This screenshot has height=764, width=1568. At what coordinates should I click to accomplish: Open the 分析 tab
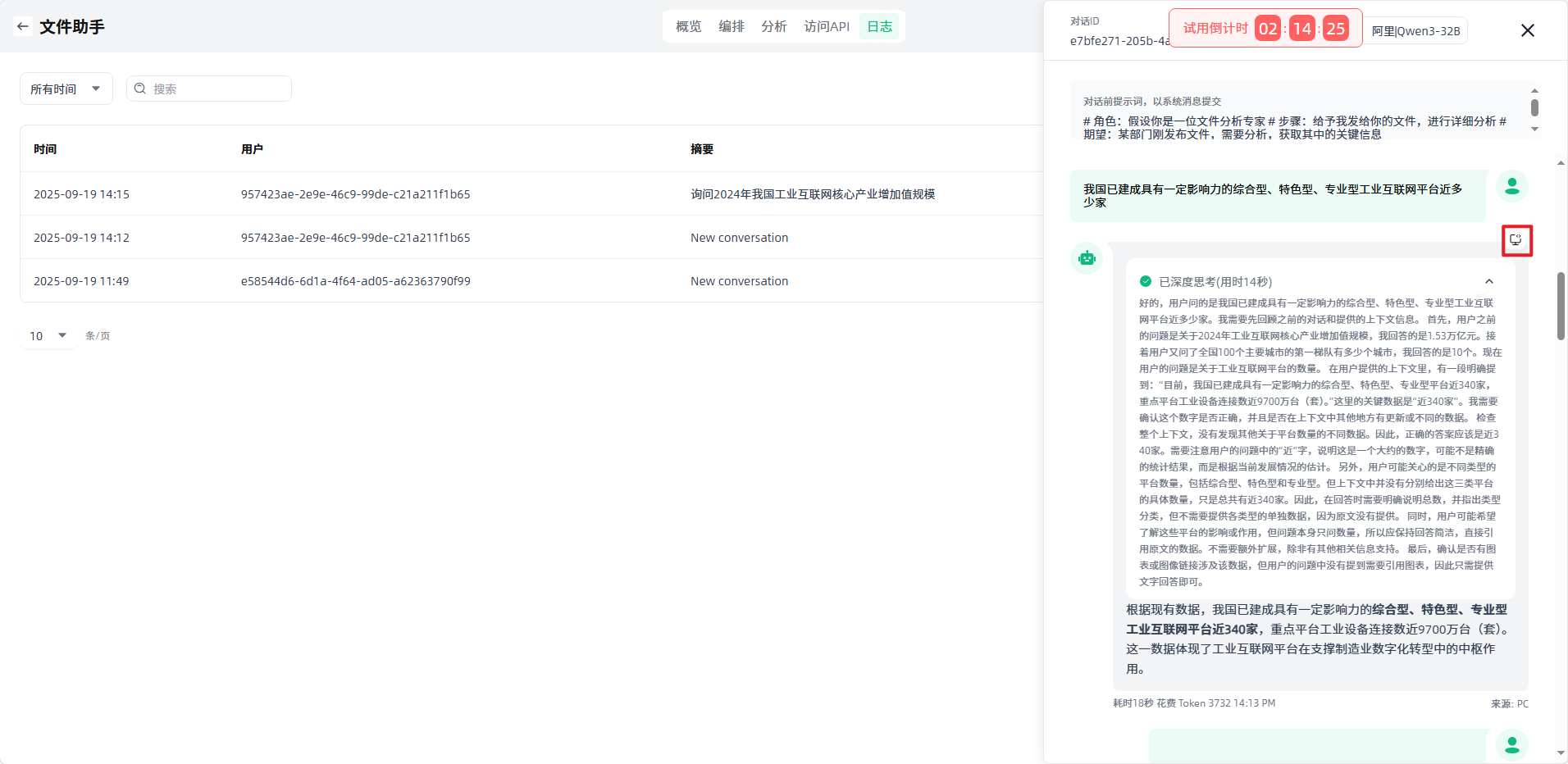click(773, 26)
